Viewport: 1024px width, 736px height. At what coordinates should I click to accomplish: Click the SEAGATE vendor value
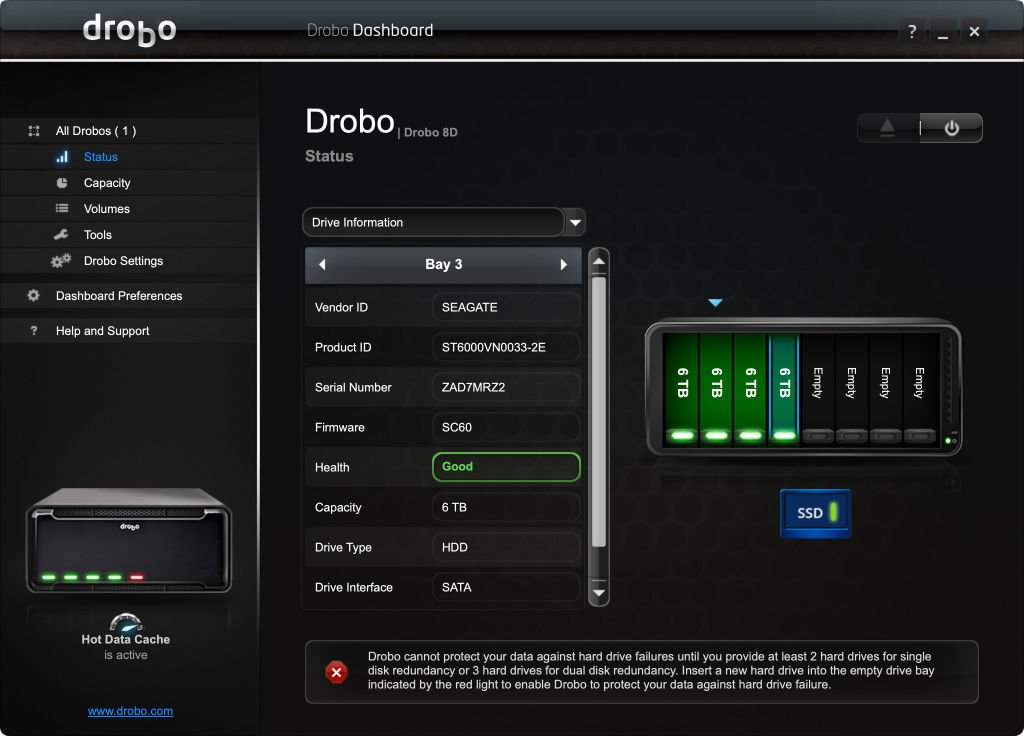506,308
